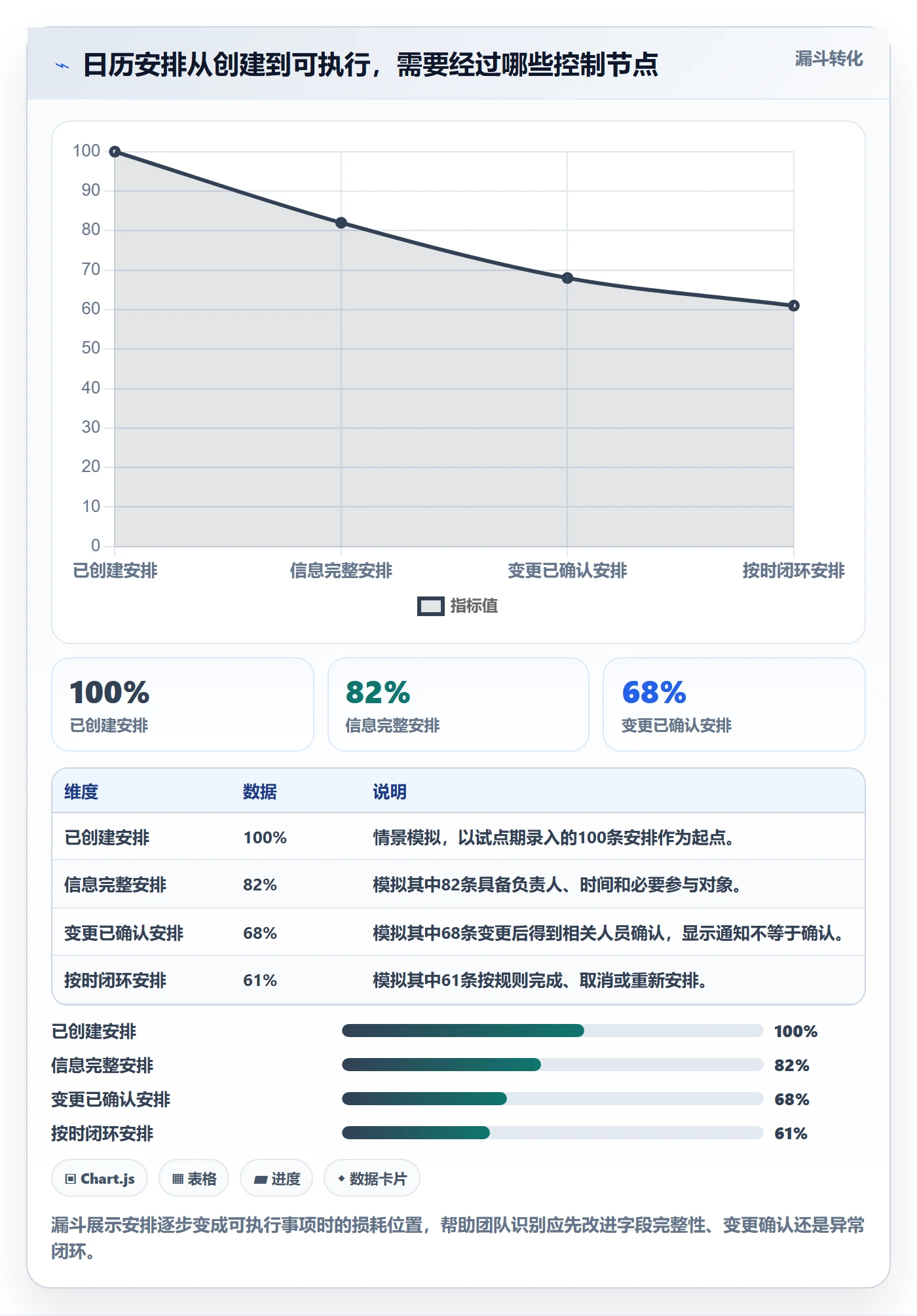
Task: Click the 维度 column header
Action: 81,792
